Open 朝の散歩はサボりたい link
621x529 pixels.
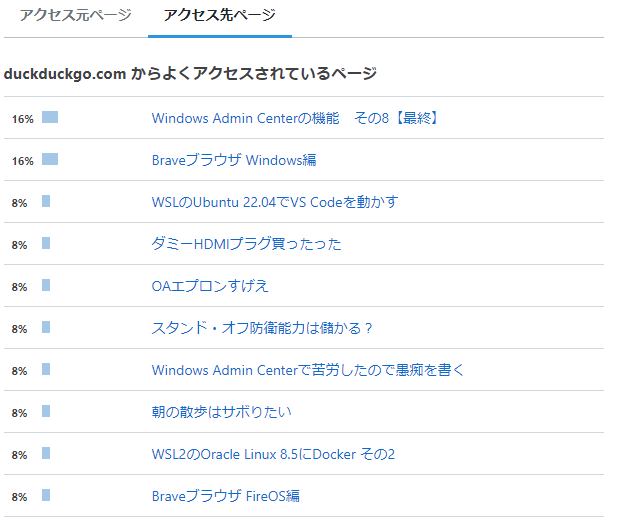[x=221, y=412]
